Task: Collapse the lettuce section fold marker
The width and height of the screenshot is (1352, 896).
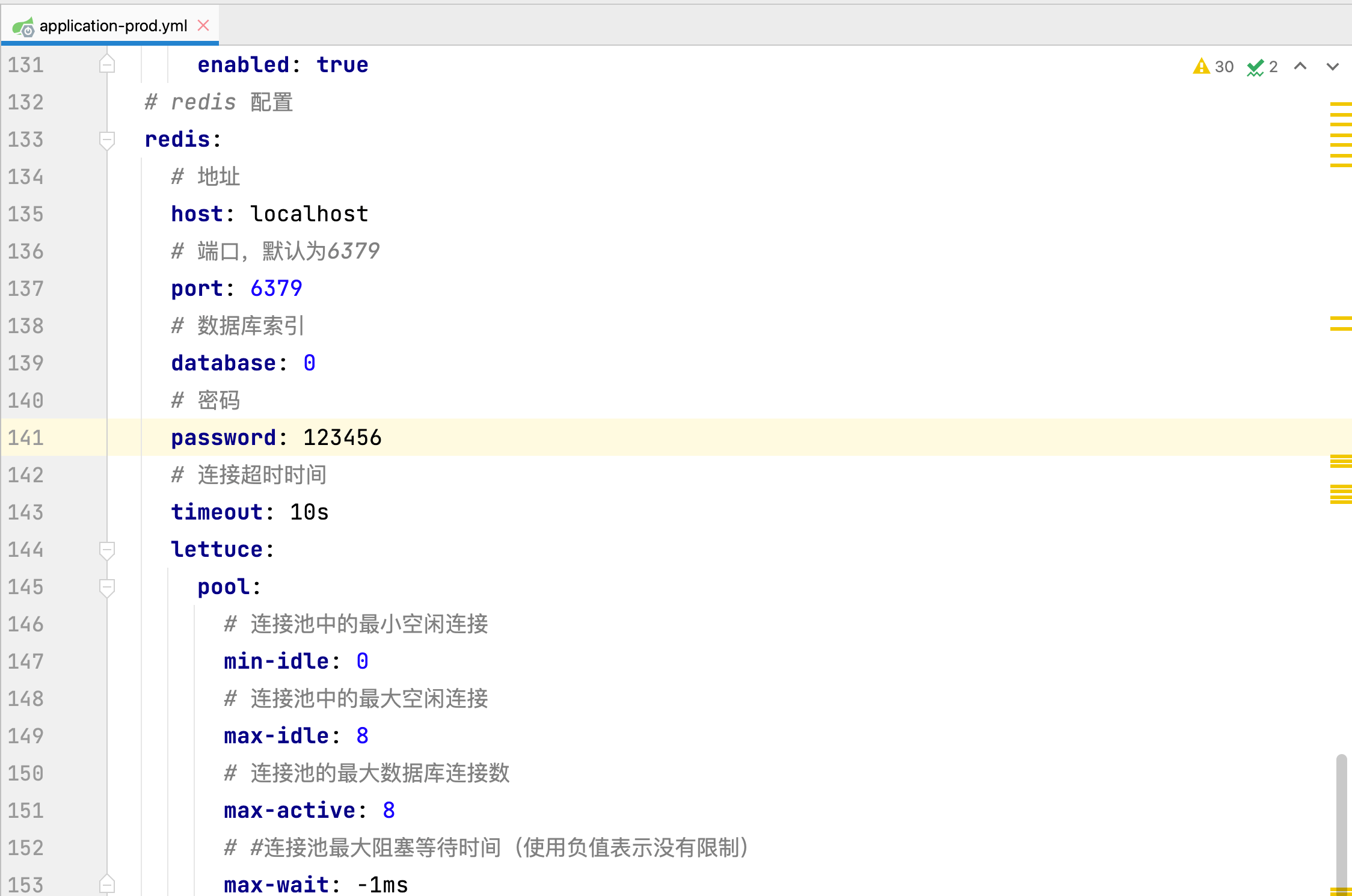Action: click(x=107, y=550)
